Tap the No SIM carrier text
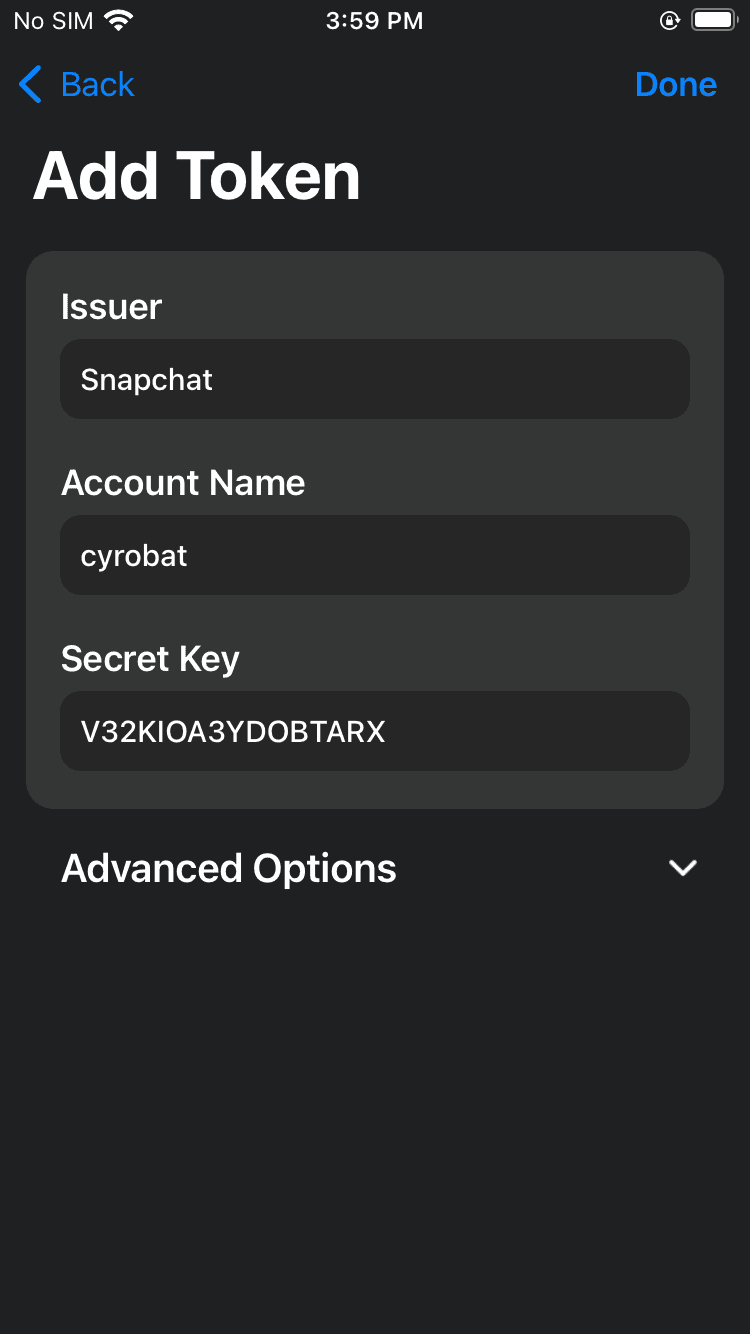Screen dimensions: 750x1334 [54, 21]
